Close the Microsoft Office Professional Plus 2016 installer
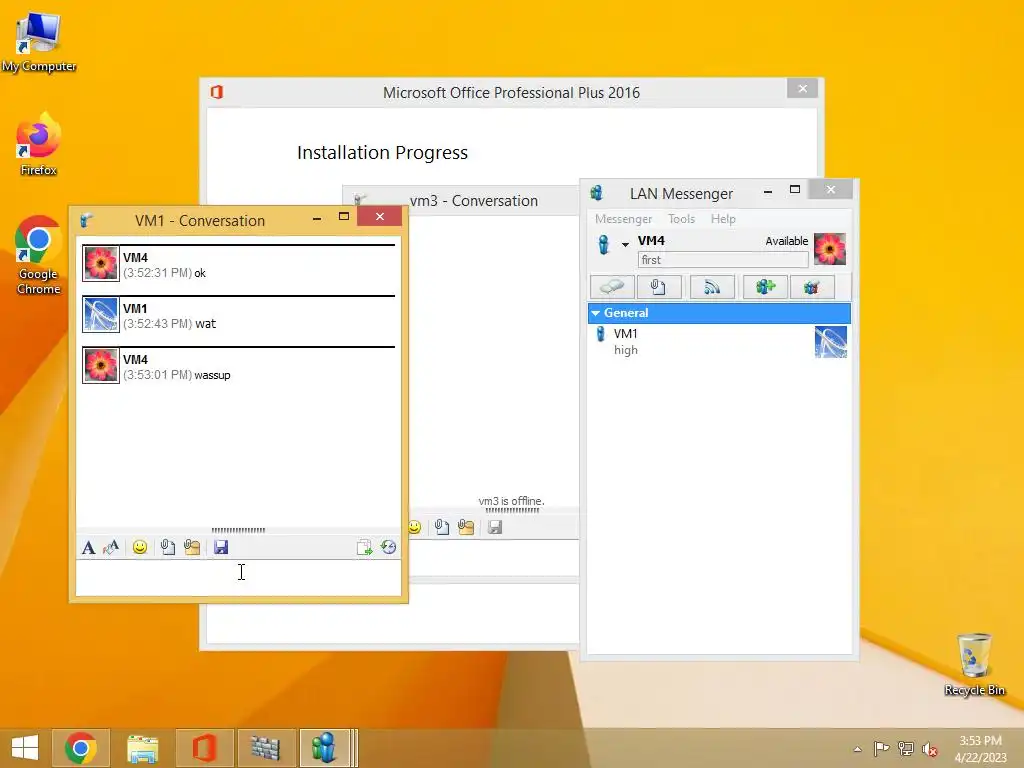The height and width of the screenshot is (768, 1024). click(x=803, y=88)
